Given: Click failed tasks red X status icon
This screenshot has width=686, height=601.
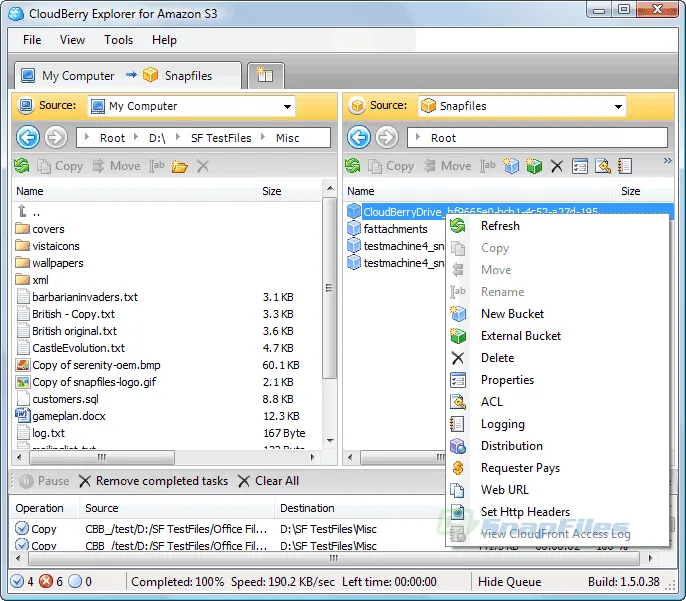Looking at the screenshot, I should pyautogui.click(x=46, y=581).
